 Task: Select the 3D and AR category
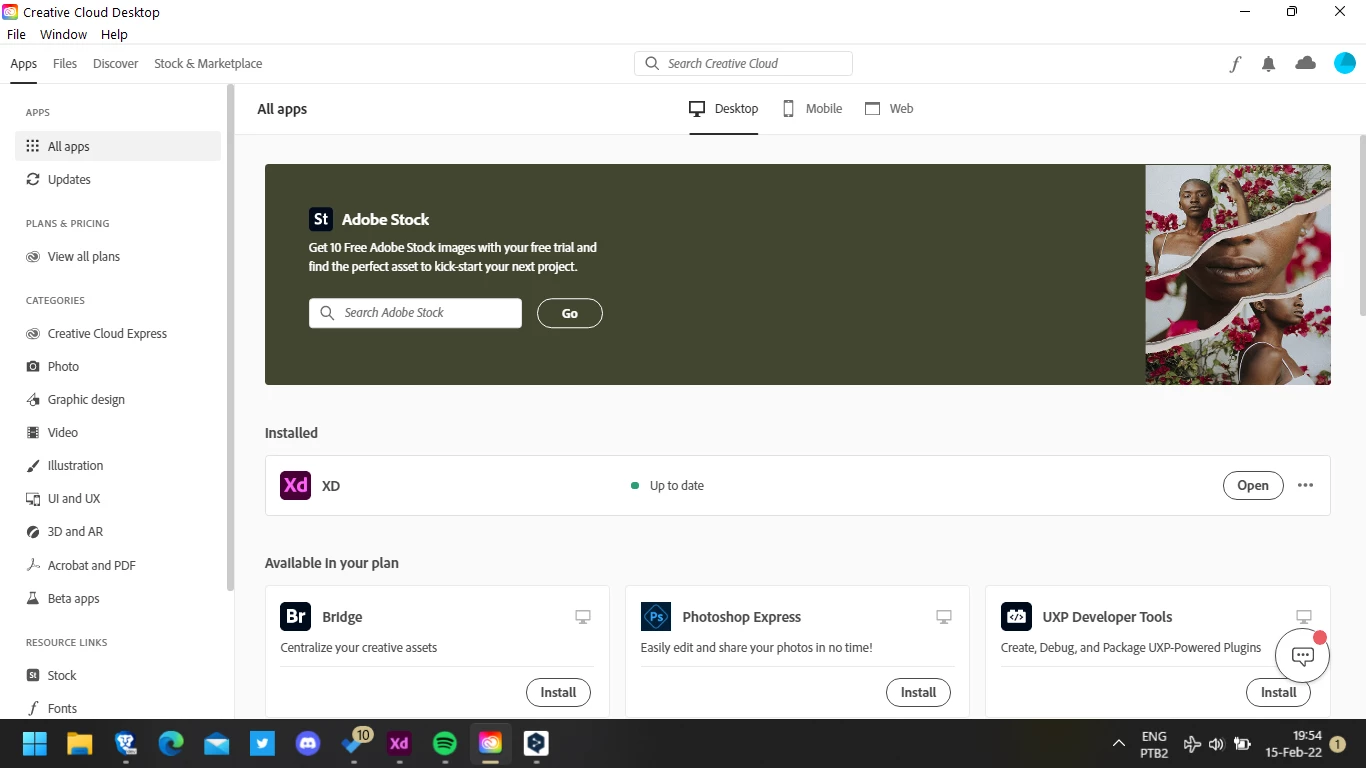click(118, 531)
